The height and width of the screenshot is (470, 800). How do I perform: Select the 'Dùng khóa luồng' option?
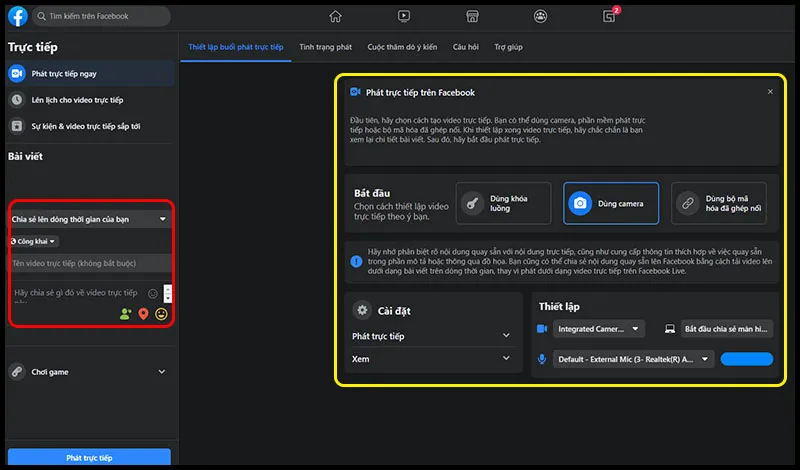pyautogui.click(x=503, y=203)
